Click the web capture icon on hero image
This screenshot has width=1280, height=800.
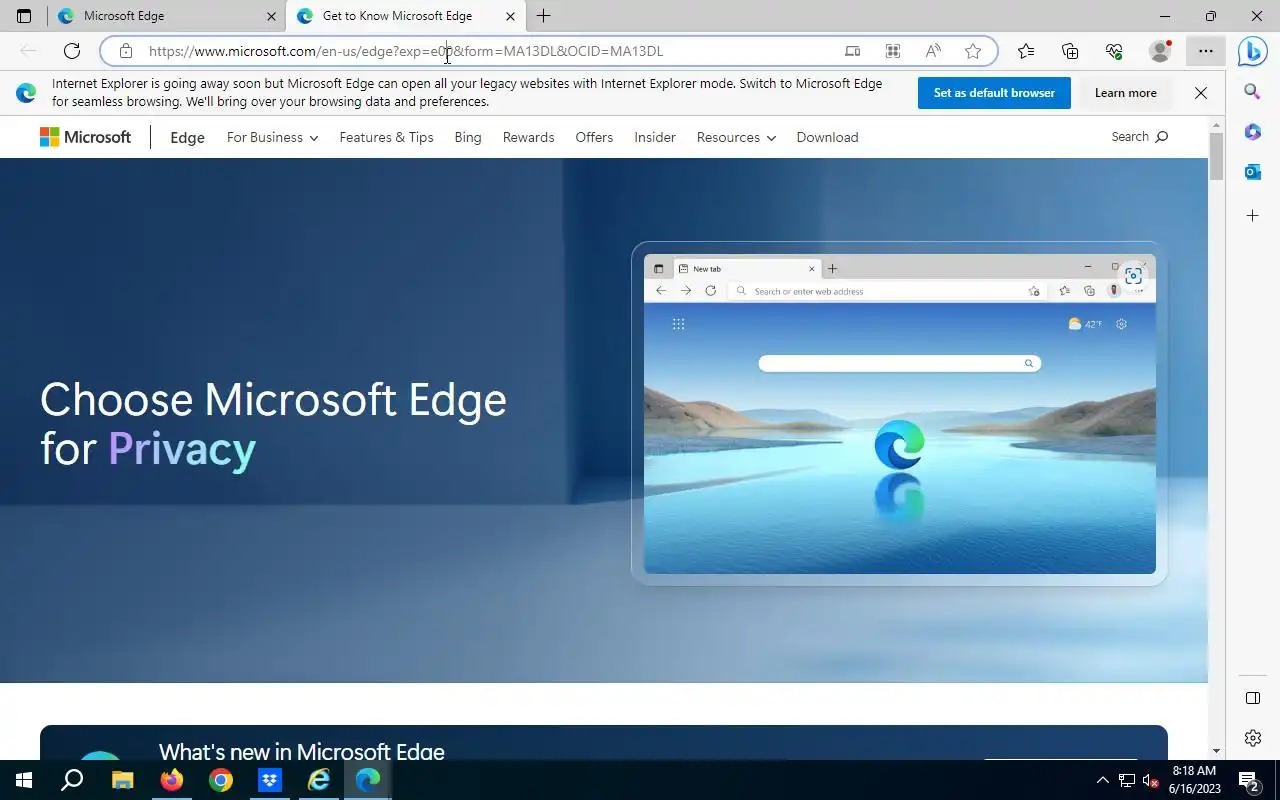[1133, 276]
